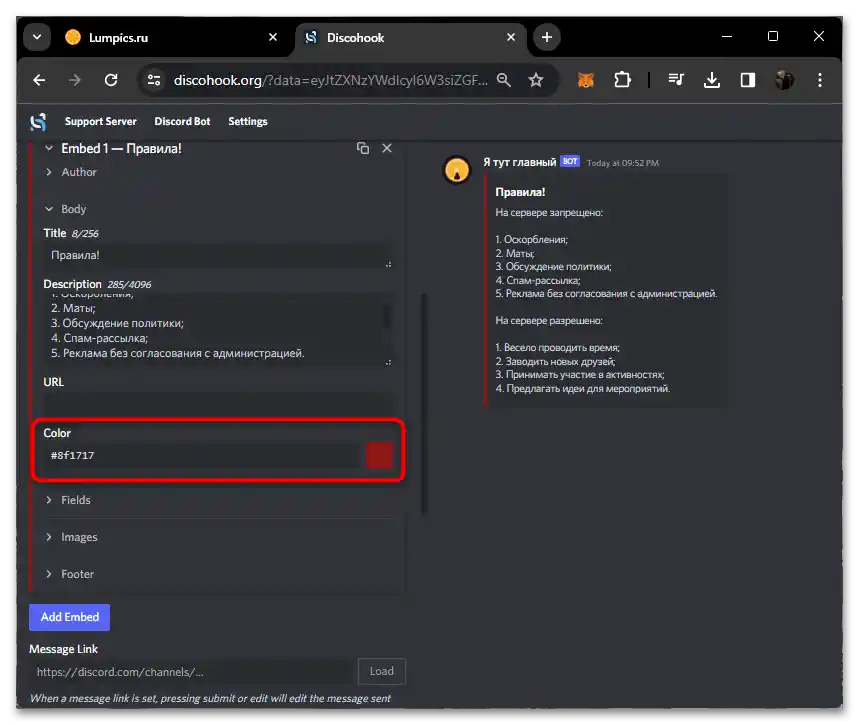Collapse the Embed 1 — Правила! section

click(x=49, y=149)
